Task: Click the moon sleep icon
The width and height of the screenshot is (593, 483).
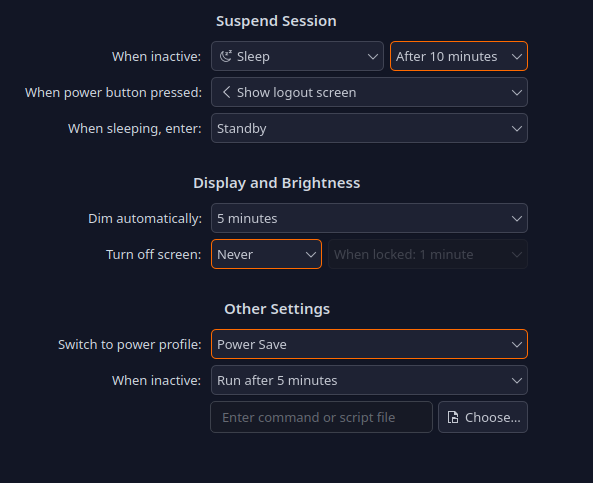Action: [x=226, y=56]
